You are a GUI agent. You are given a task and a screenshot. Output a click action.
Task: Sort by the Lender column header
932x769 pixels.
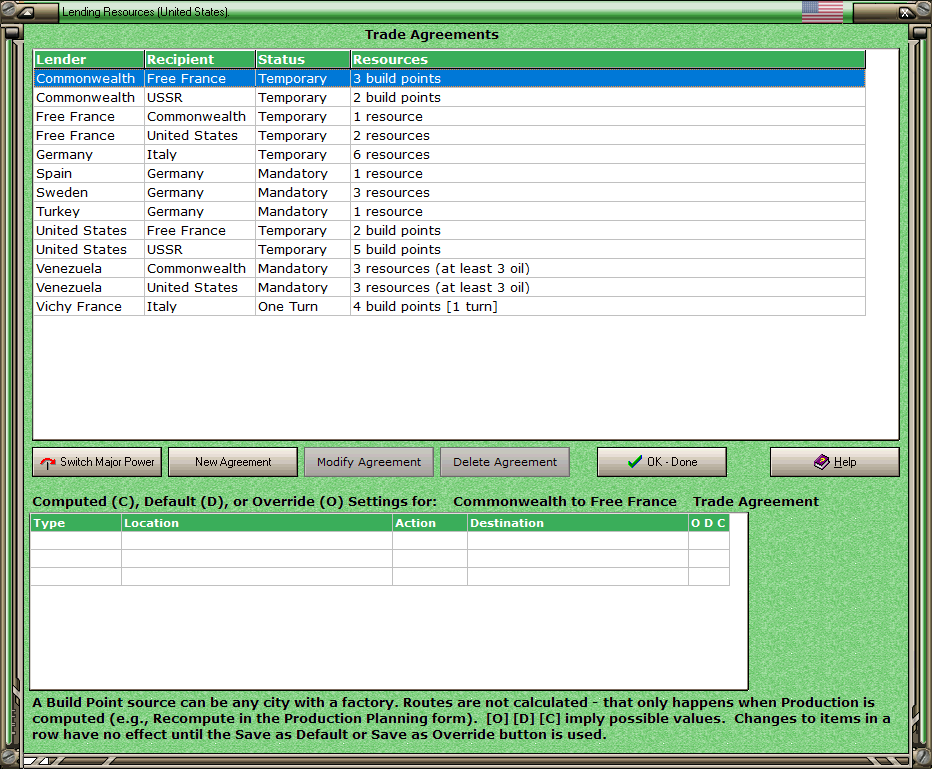pos(89,59)
